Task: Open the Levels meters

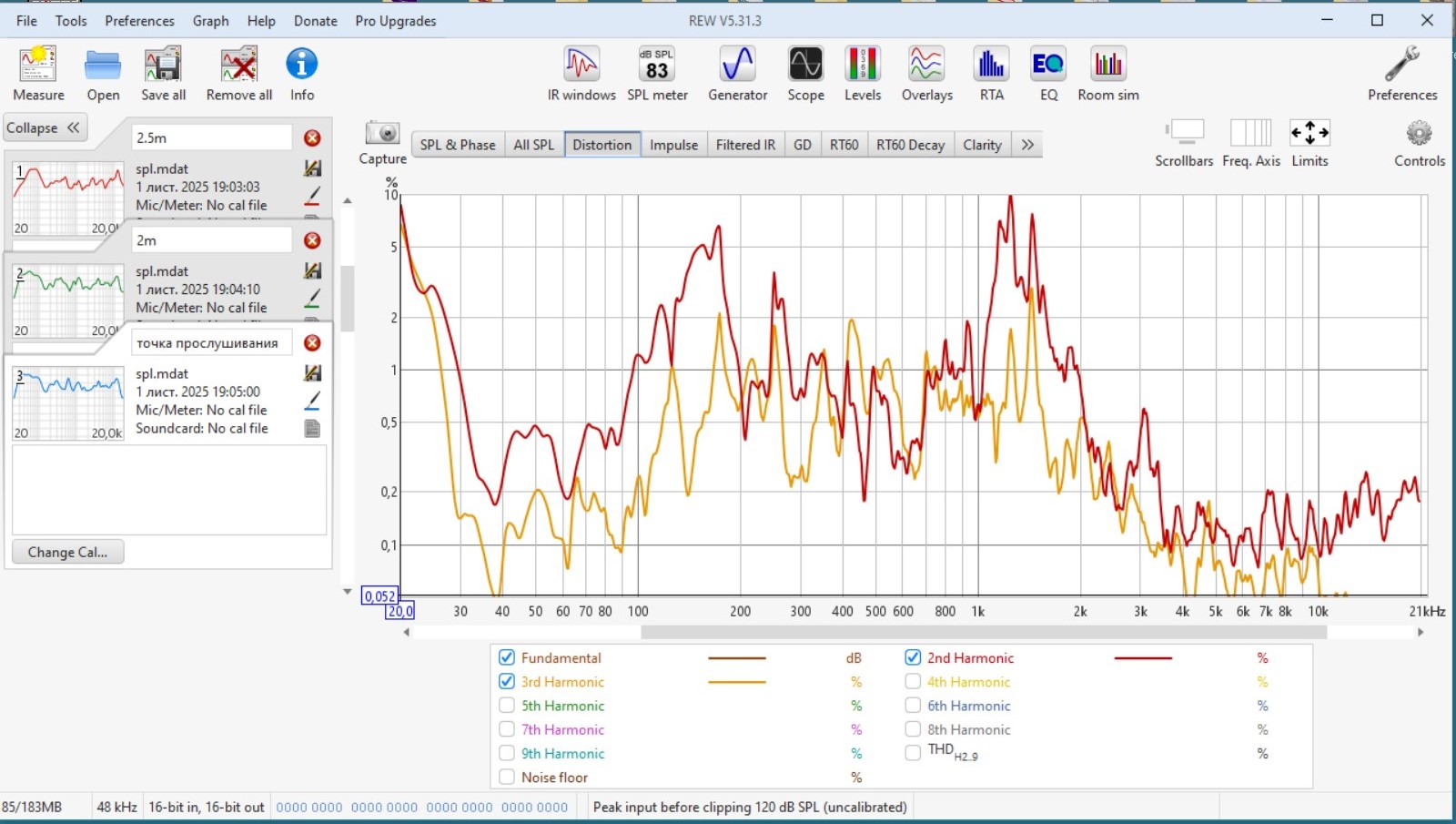Action: [863, 73]
